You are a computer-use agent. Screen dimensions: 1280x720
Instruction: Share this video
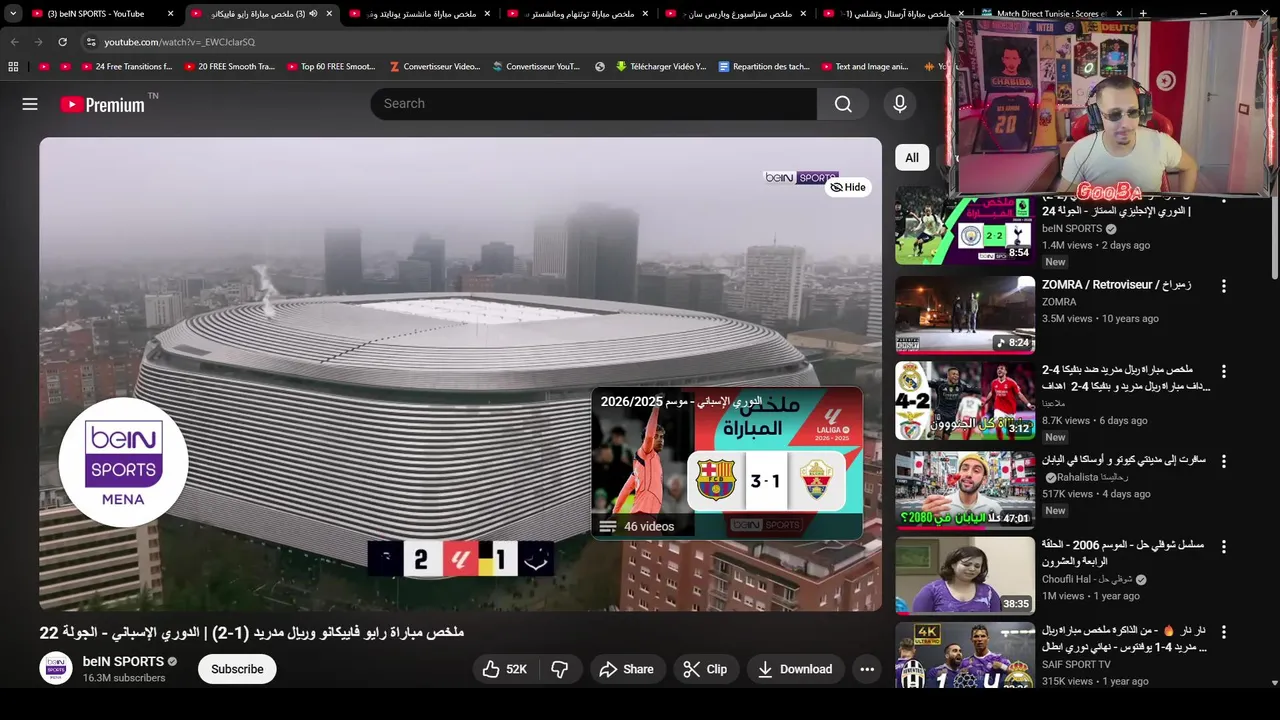(626, 669)
